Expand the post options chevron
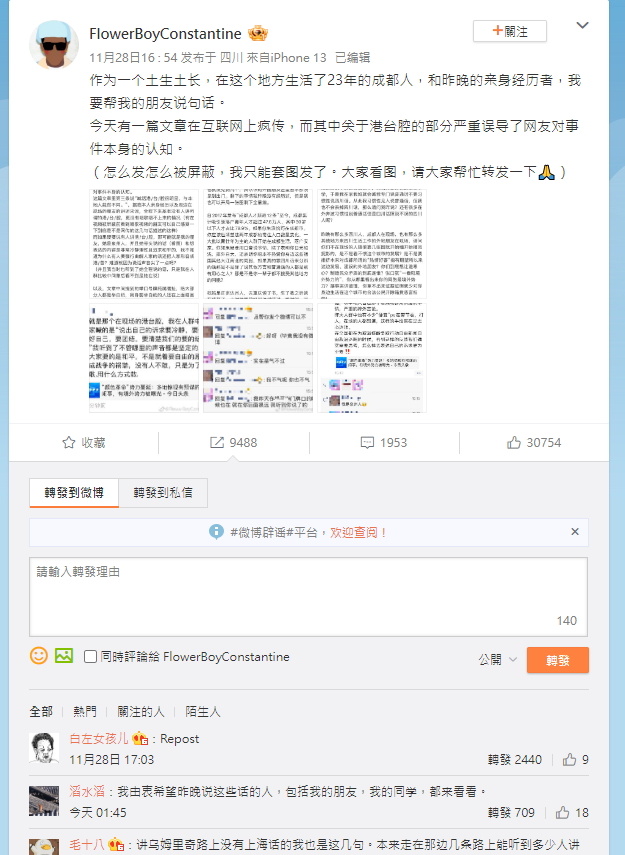This screenshot has width=625, height=855. 582,25
